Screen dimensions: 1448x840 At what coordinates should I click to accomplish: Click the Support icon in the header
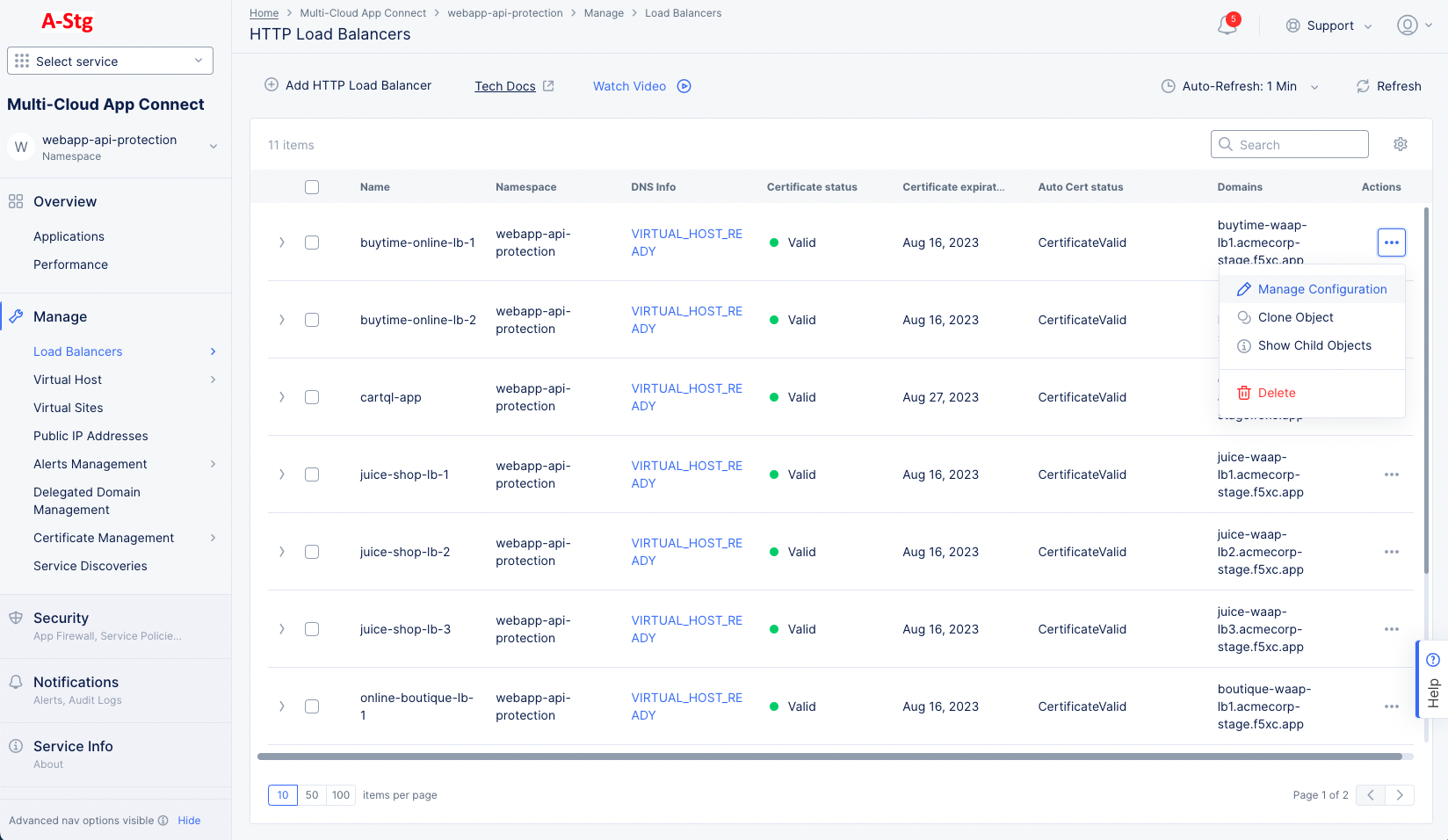click(1291, 25)
